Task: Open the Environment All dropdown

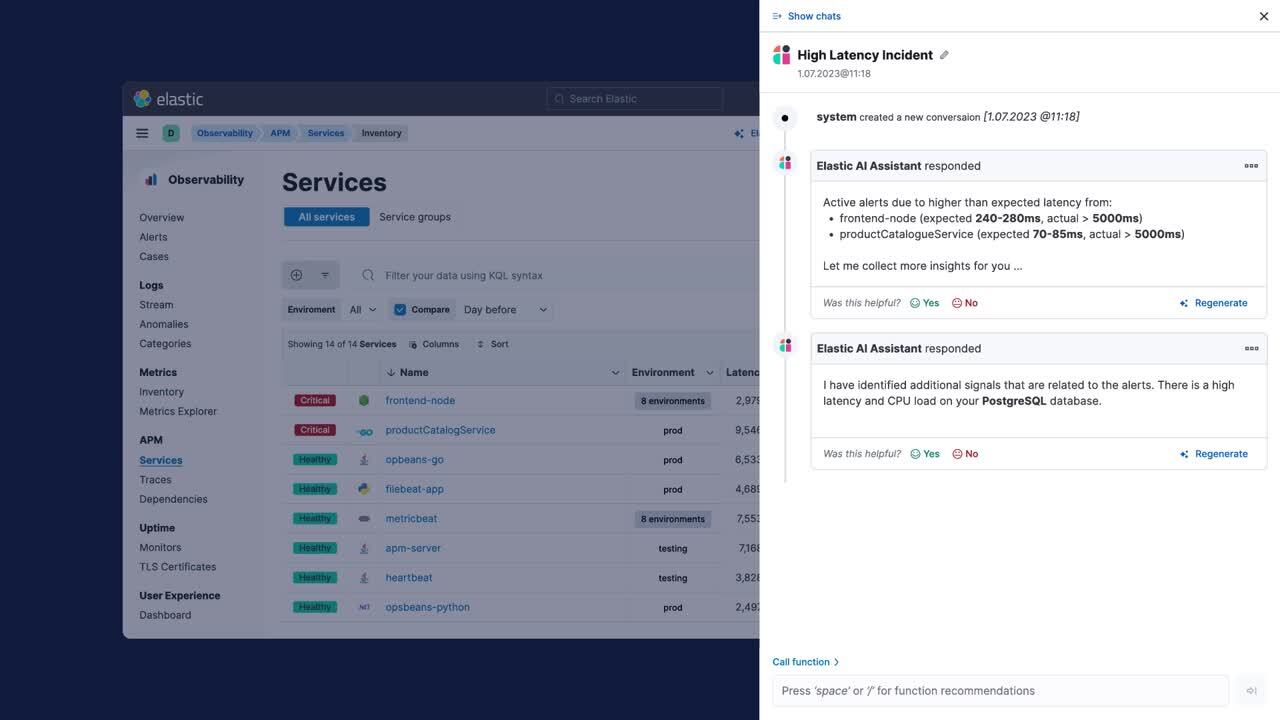Action: pos(362,310)
